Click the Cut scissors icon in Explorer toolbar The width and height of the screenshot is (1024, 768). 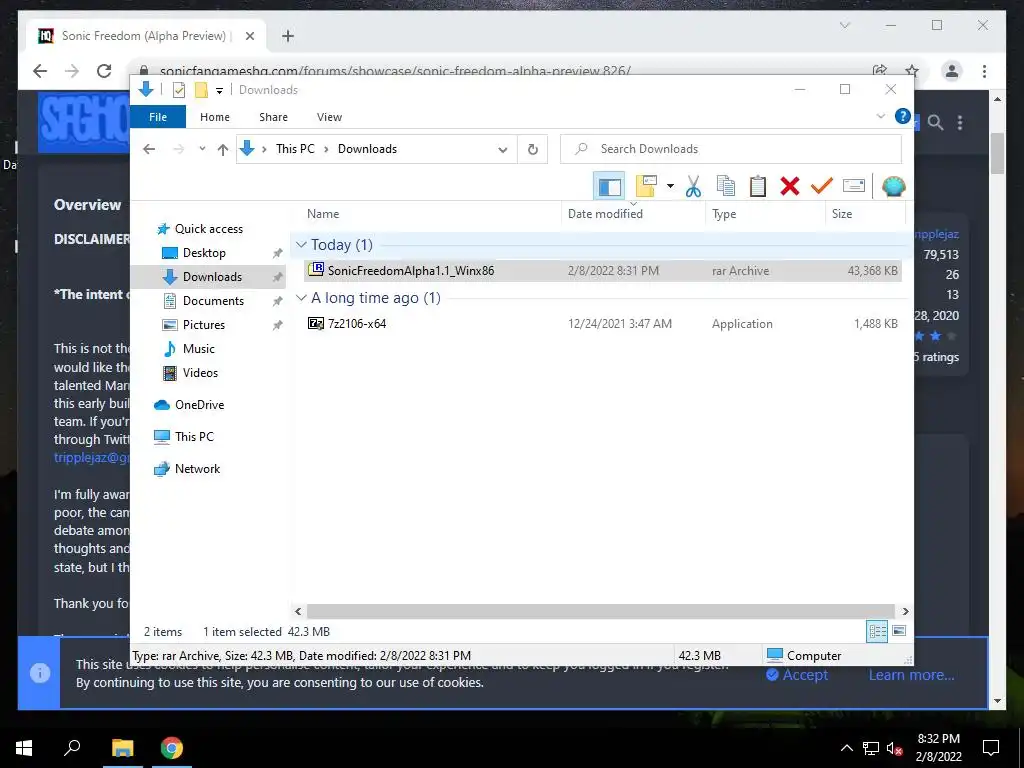pyautogui.click(x=693, y=186)
